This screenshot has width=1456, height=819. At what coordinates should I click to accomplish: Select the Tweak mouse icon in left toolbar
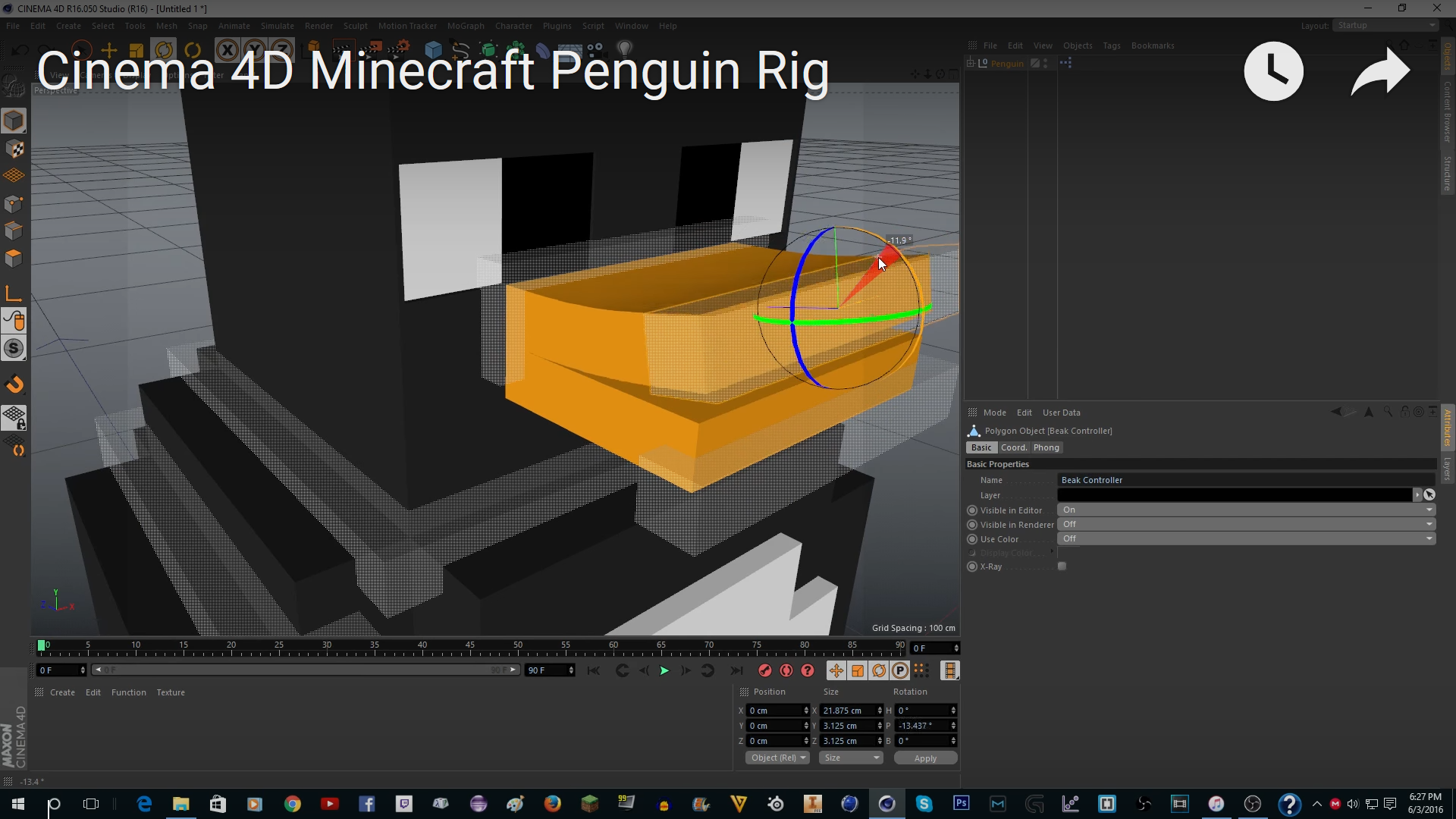coord(14,321)
